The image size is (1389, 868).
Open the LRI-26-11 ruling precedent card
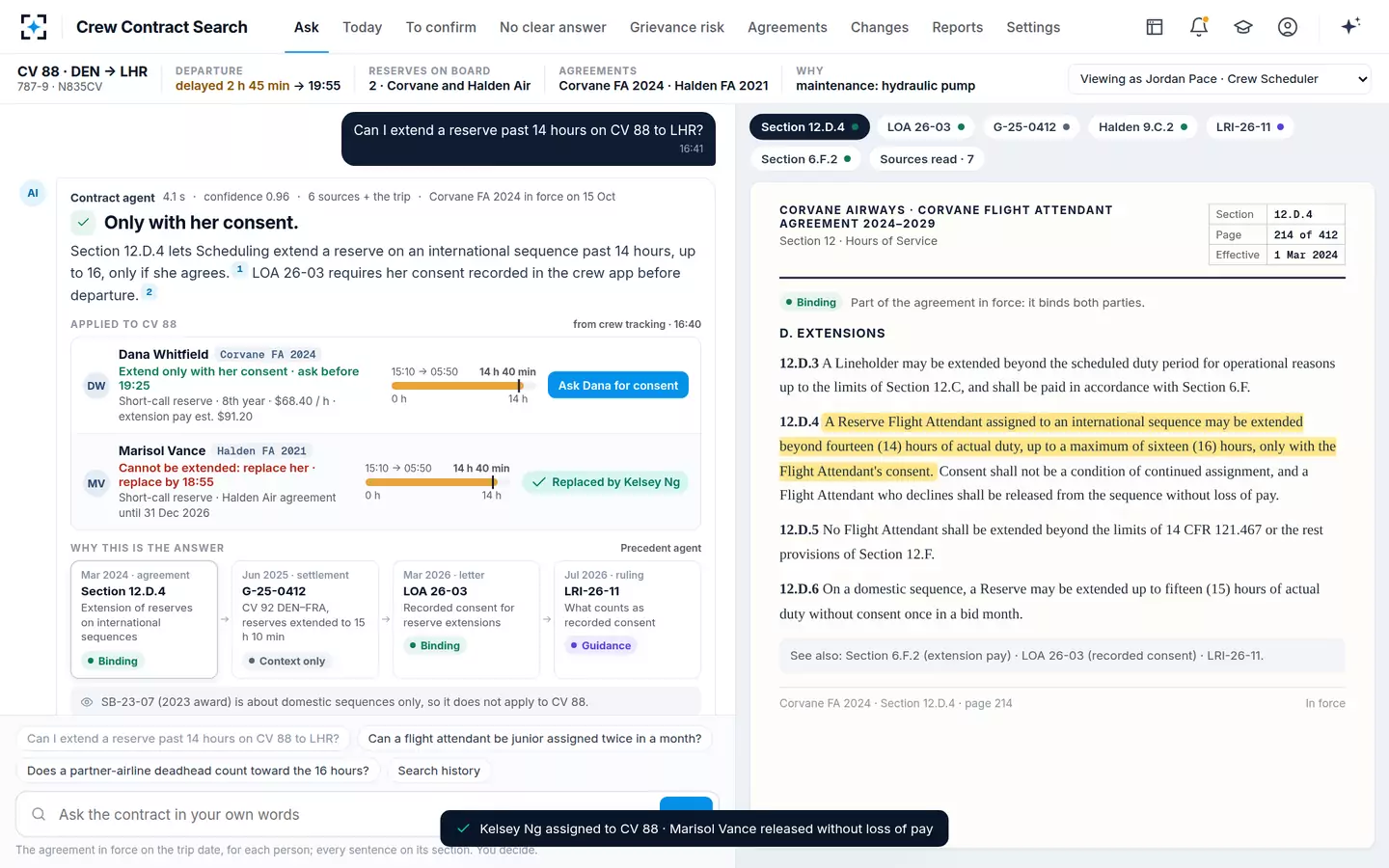(x=627, y=619)
